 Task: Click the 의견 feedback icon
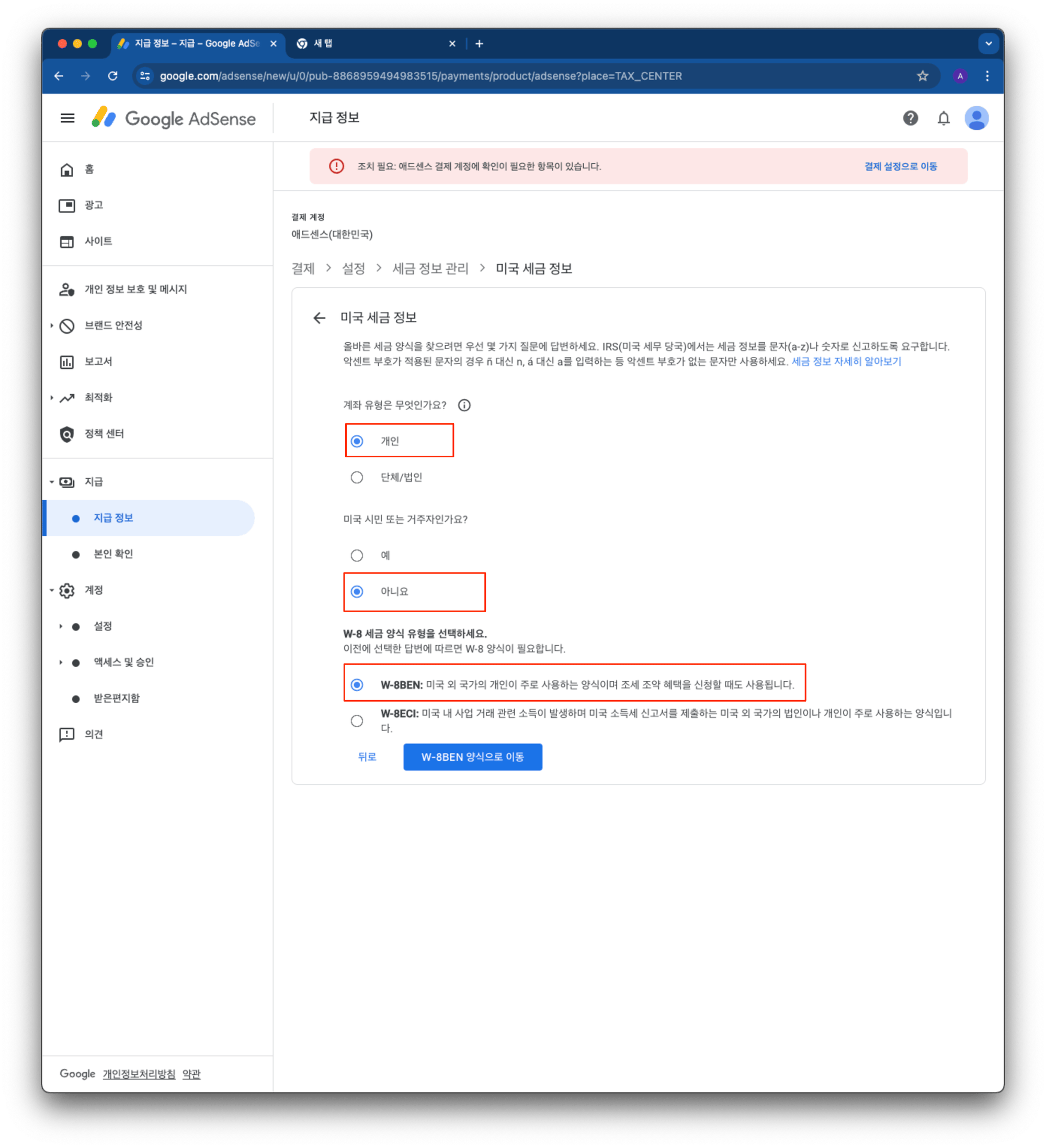point(66,735)
